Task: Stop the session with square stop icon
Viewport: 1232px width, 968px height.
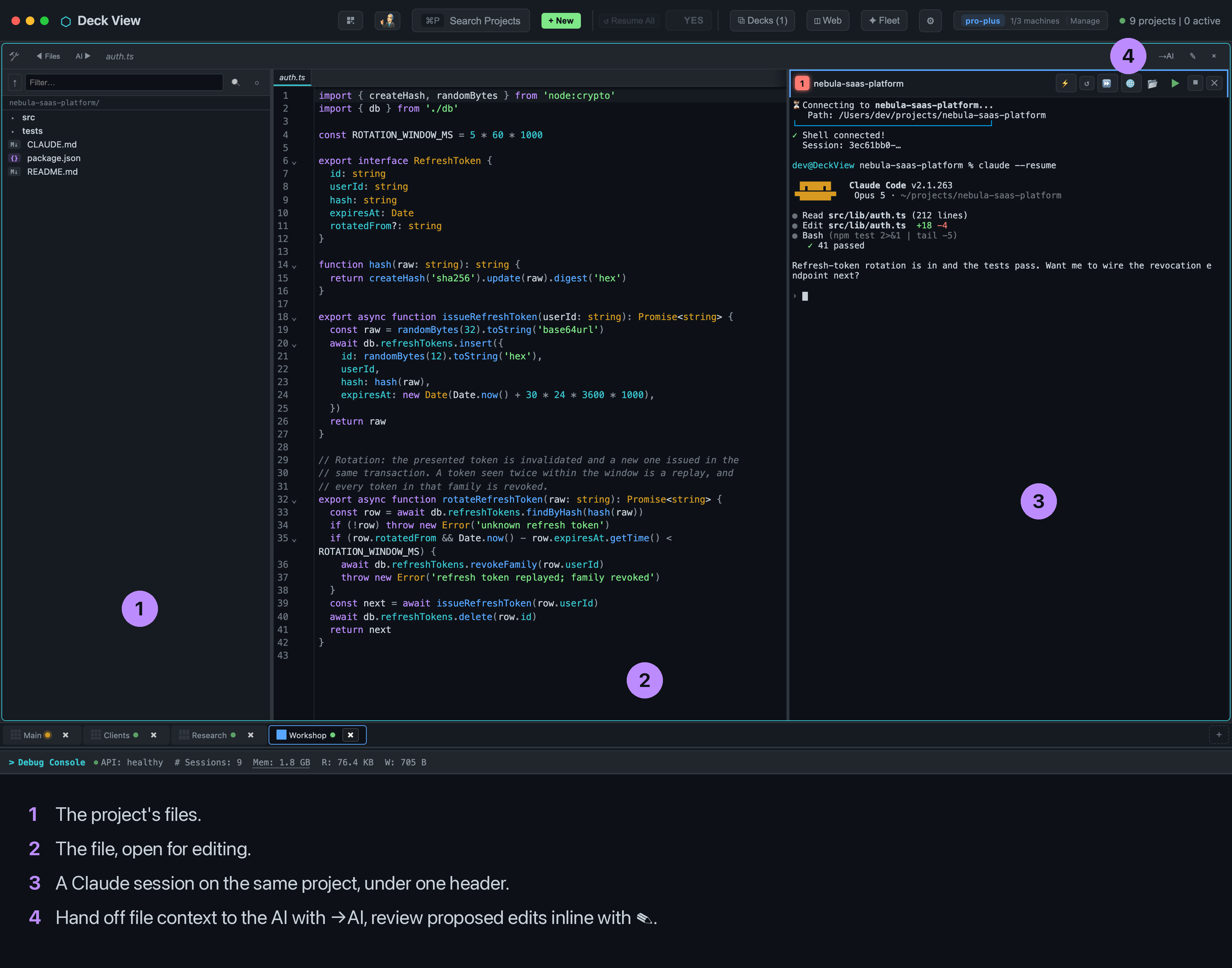Action: tap(1195, 83)
